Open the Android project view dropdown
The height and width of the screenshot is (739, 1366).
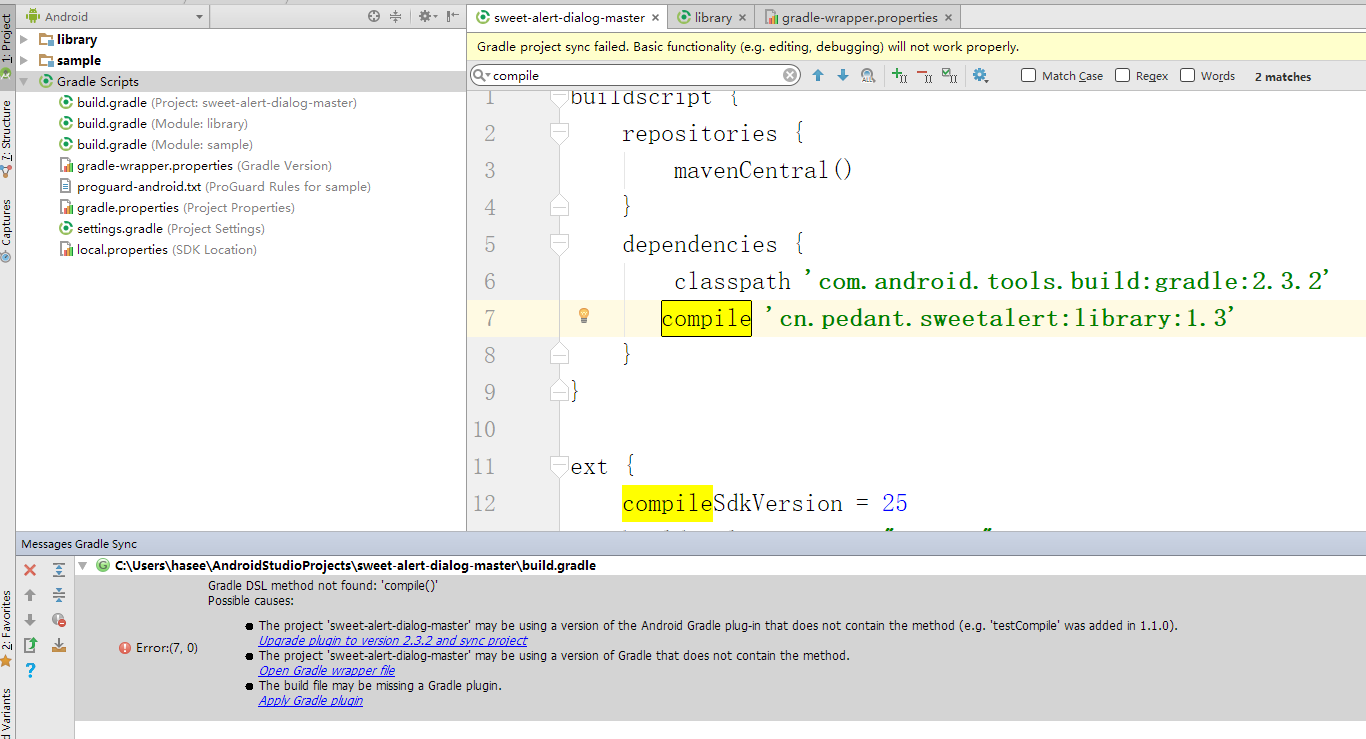(114, 16)
